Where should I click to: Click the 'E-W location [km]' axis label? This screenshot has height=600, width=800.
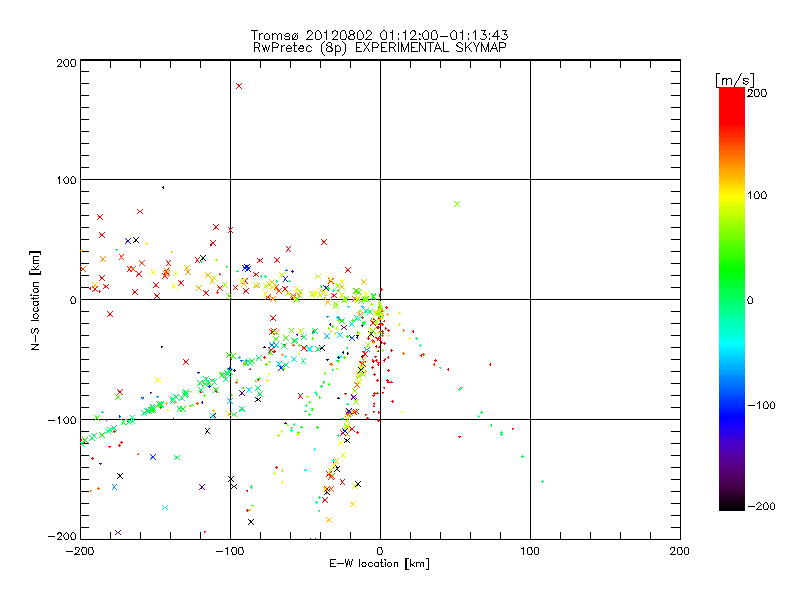(x=379, y=563)
